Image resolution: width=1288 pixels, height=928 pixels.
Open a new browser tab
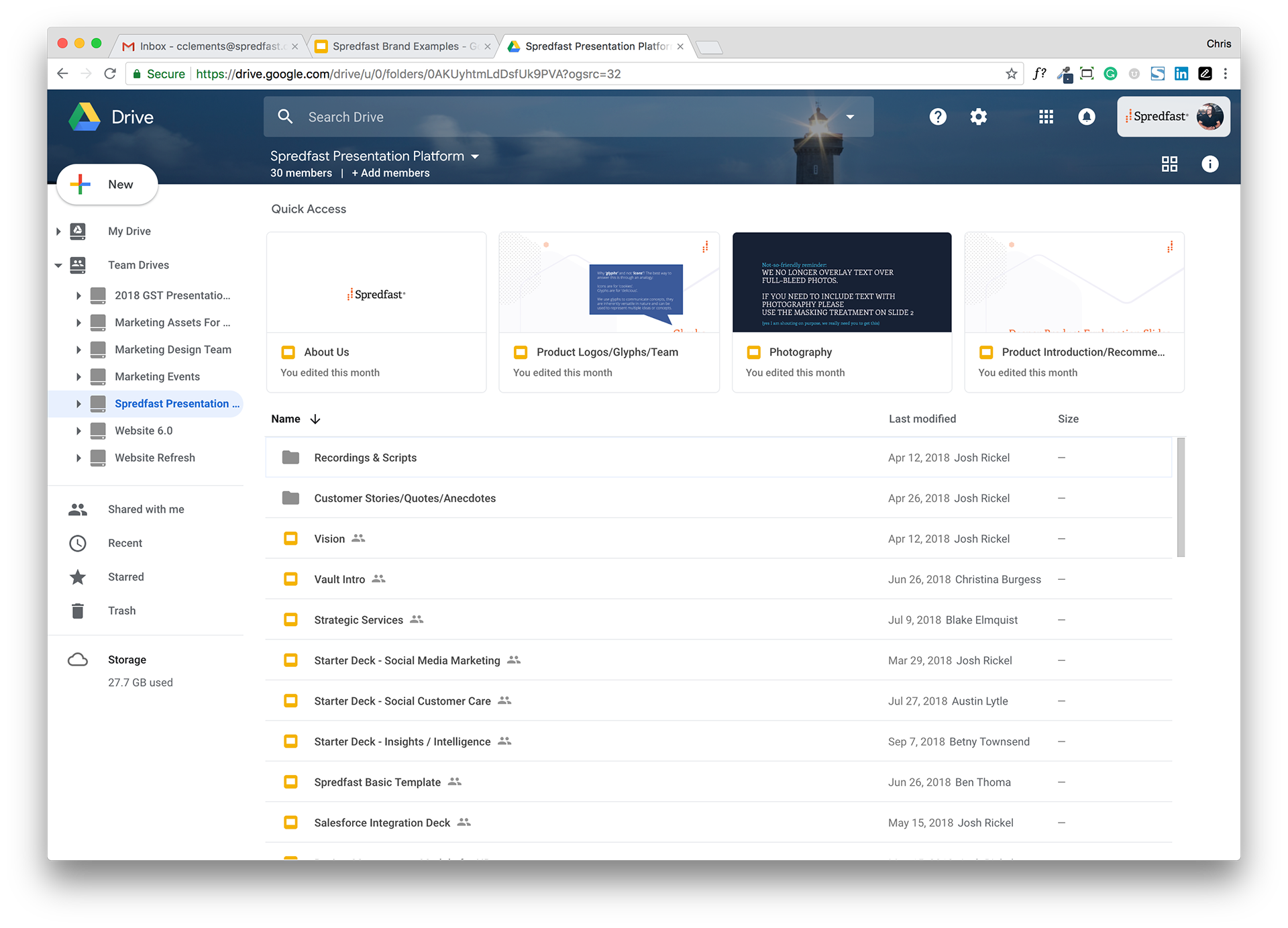708,47
